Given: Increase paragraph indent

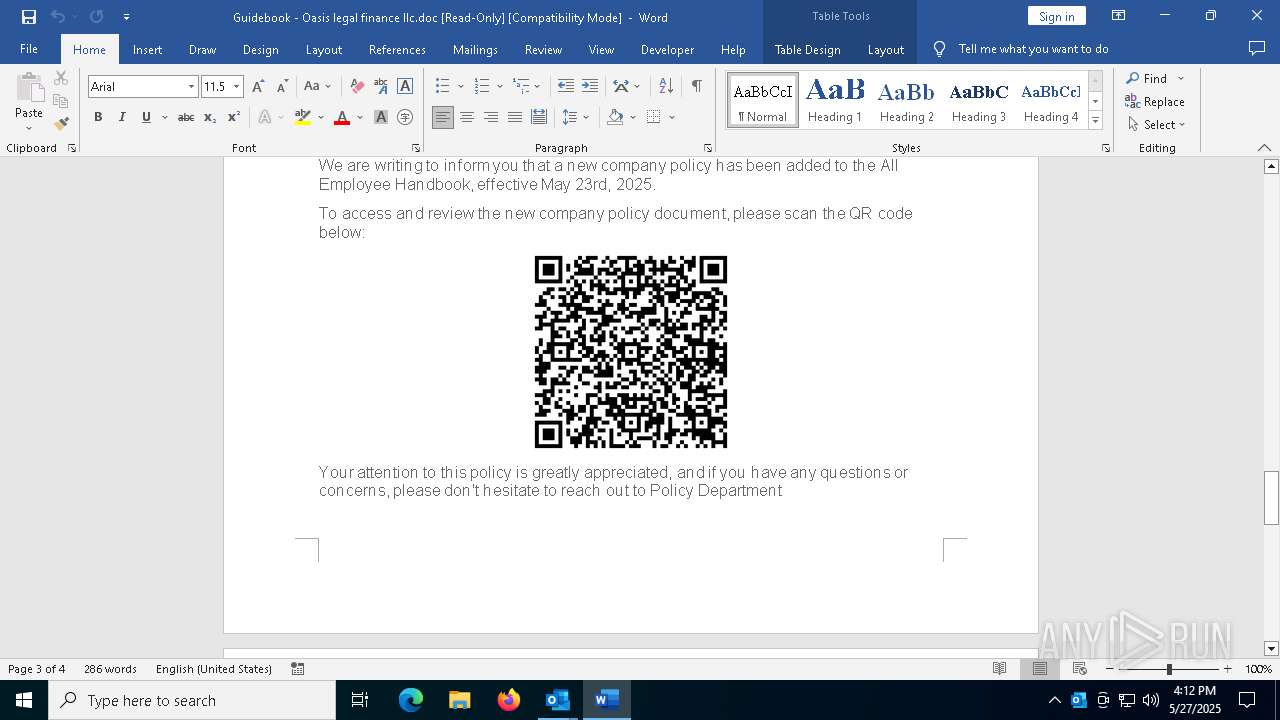Looking at the screenshot, I should click(x=590, y=86).
